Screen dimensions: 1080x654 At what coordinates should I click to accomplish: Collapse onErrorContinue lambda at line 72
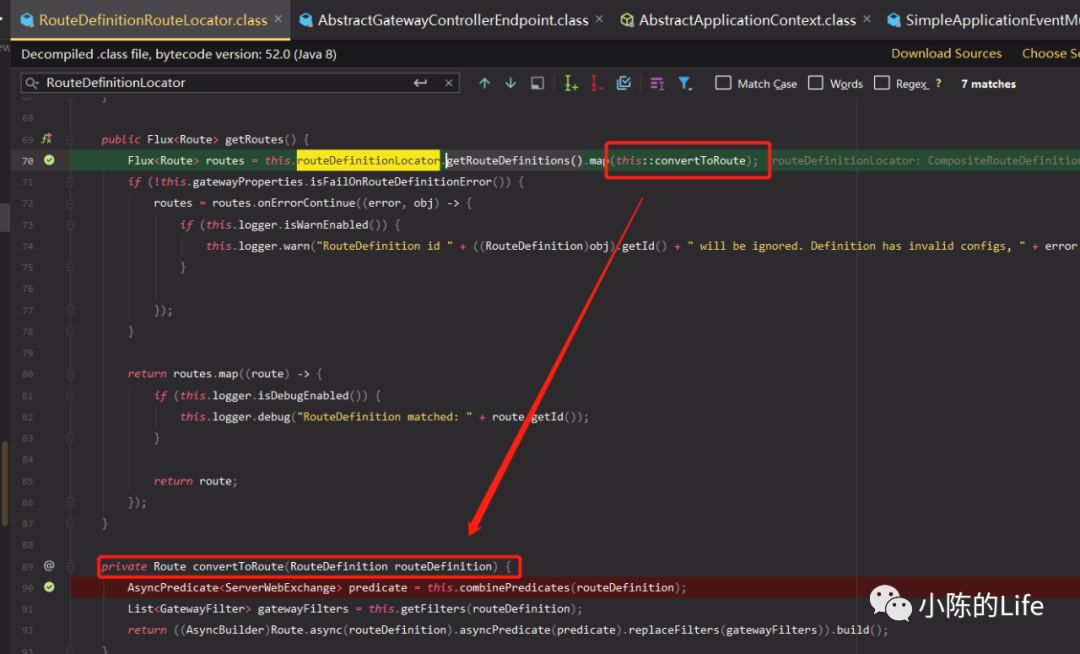(x=70, y=204)
